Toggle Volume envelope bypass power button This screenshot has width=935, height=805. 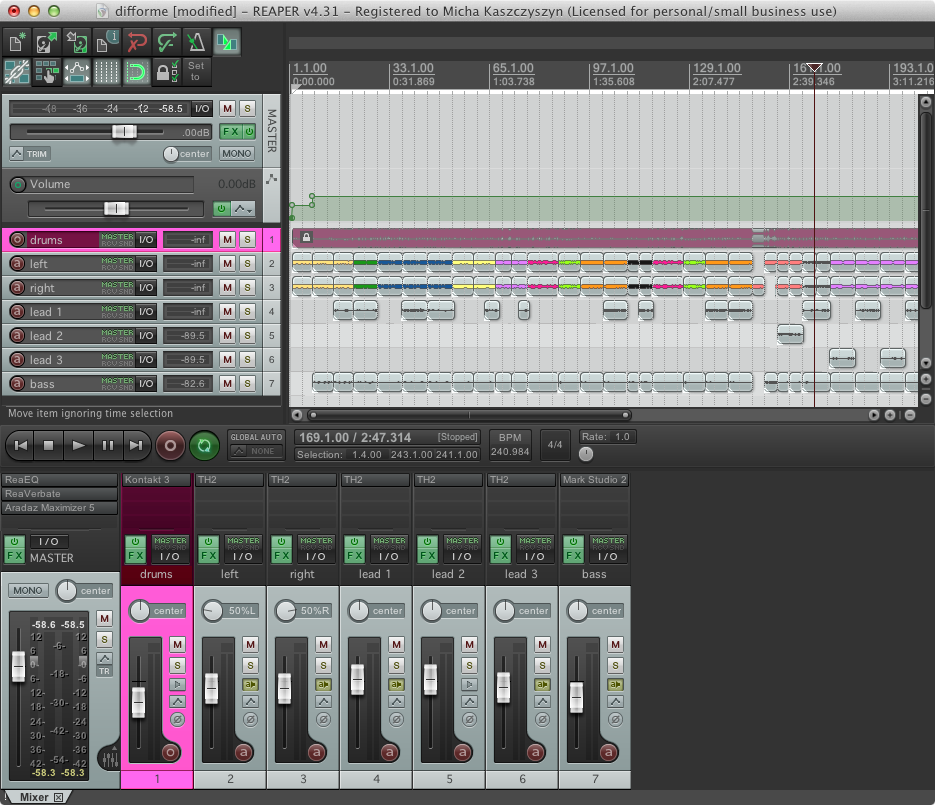click(x=221, y=209)
